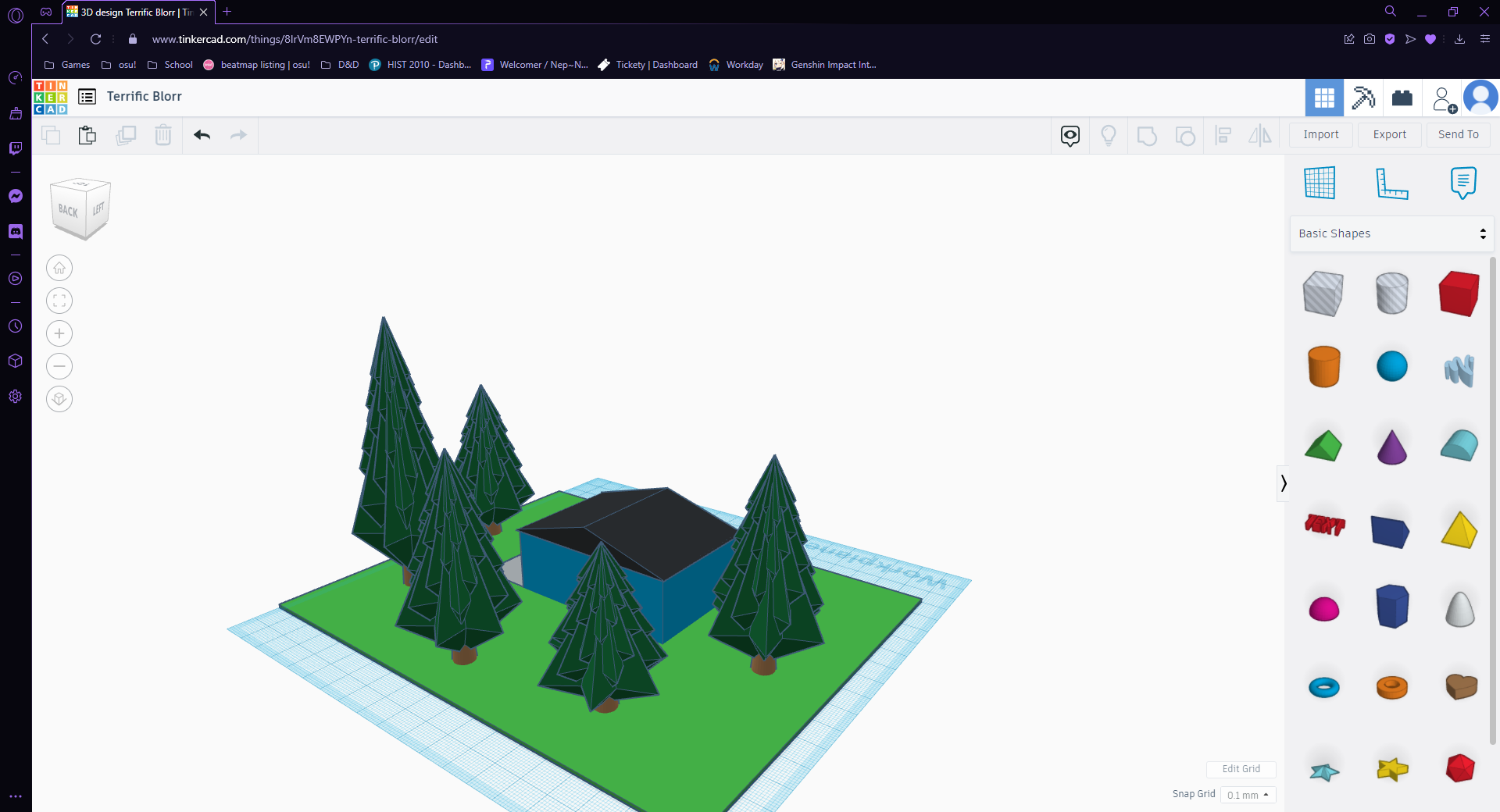Image resolution: width=1500 pixels, height=812 pixels.
Task: Toggle the view notes eye icon
Action: click(1070, 136)
